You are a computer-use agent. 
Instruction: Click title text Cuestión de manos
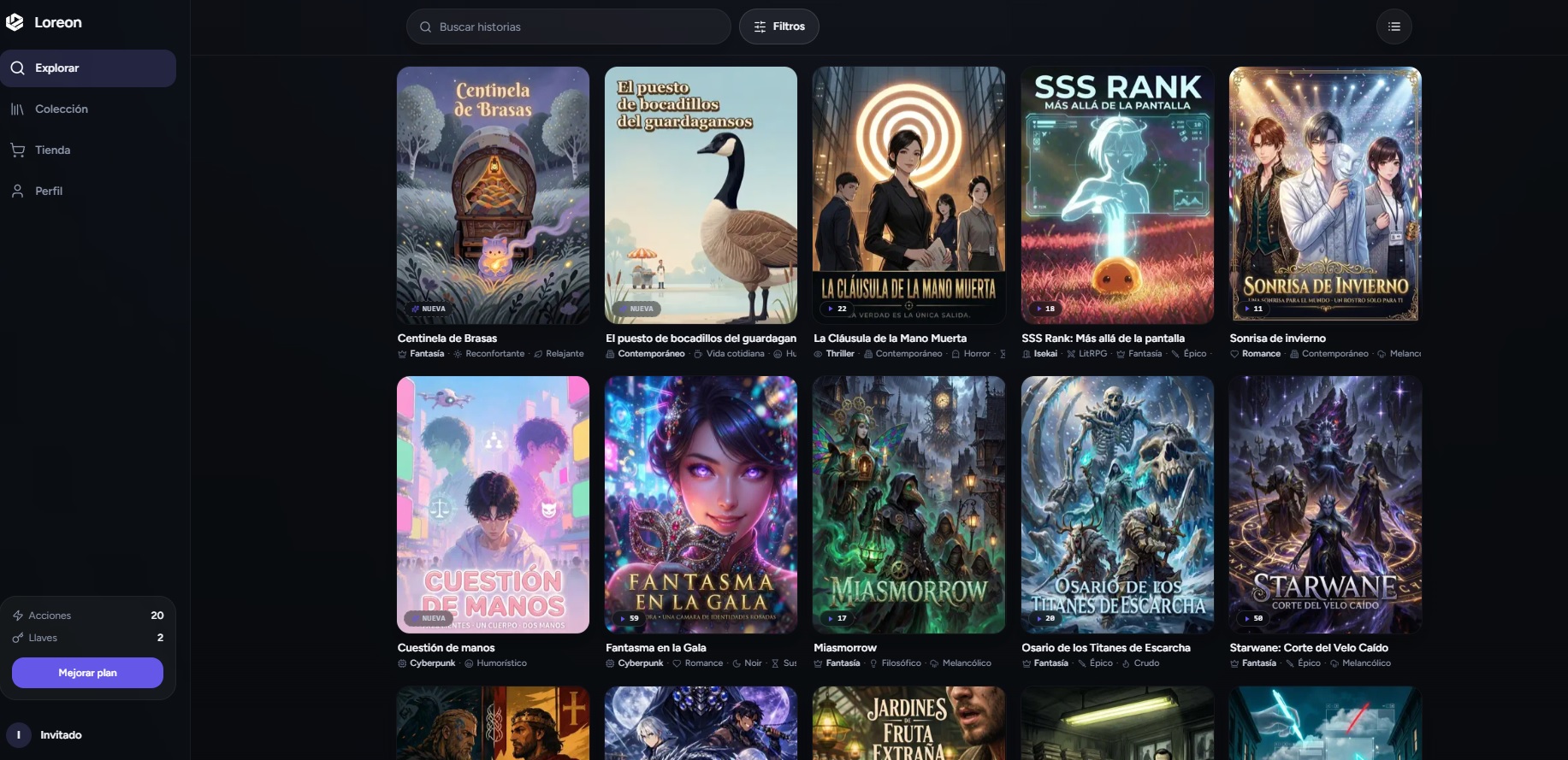click(447, 648)
